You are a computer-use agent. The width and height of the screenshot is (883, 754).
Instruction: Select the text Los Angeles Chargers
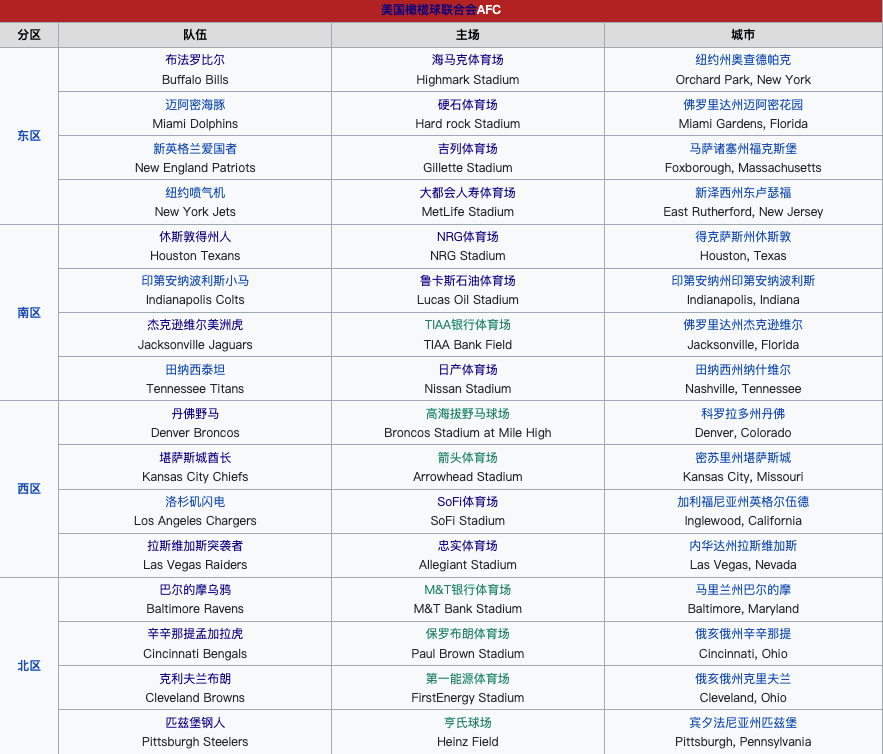point(195,521)
